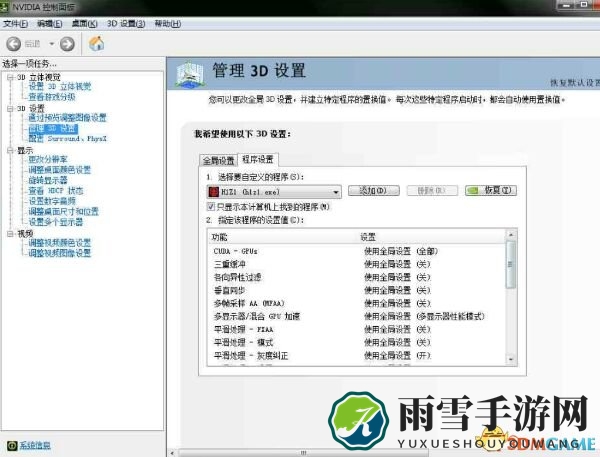Viewport: 600px width, 457px height.
Task: Click settings list scroll up arrow
Action: 511,234
